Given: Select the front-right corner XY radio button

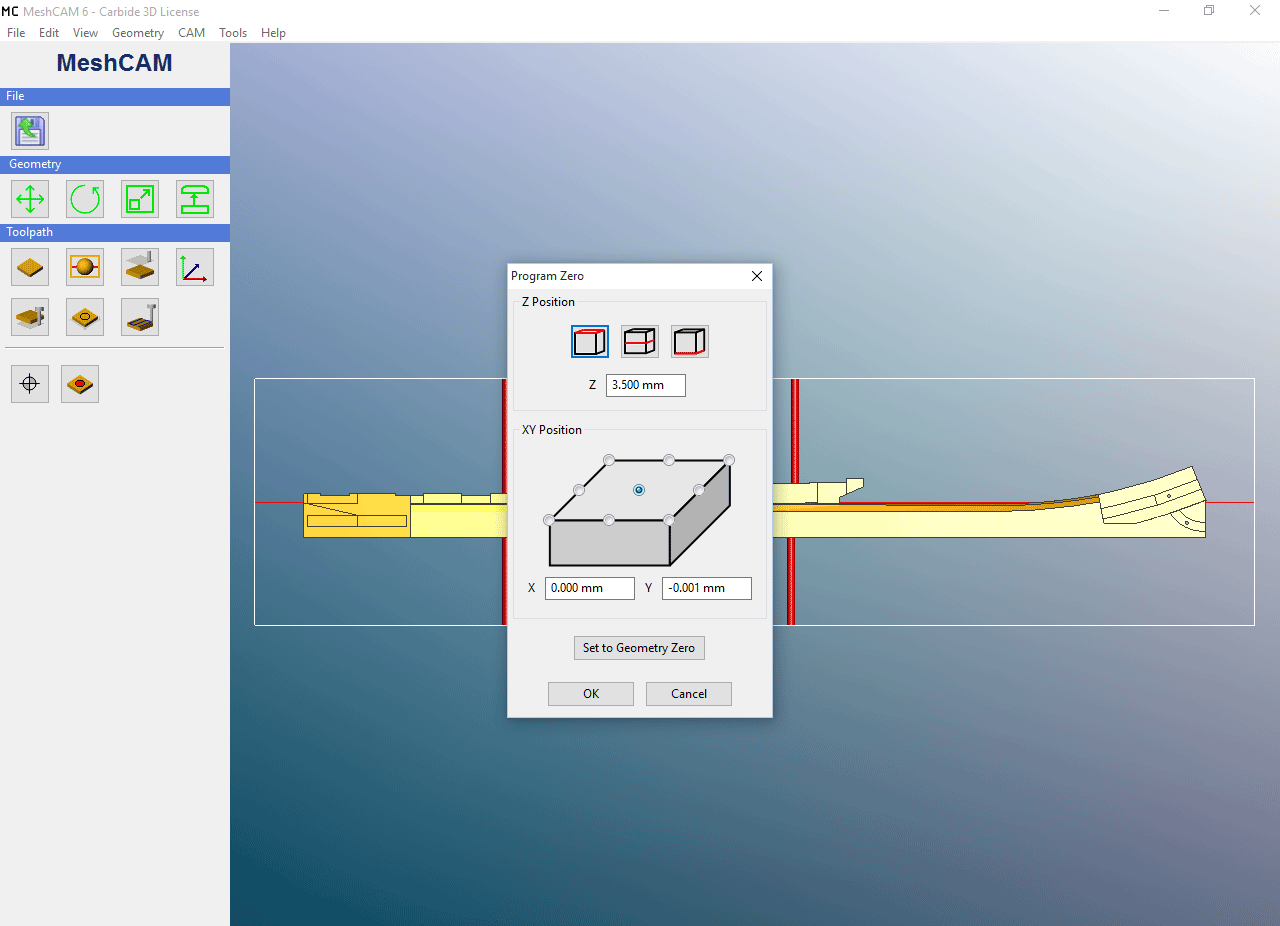Looking at the screenshot, I should 669,520.
